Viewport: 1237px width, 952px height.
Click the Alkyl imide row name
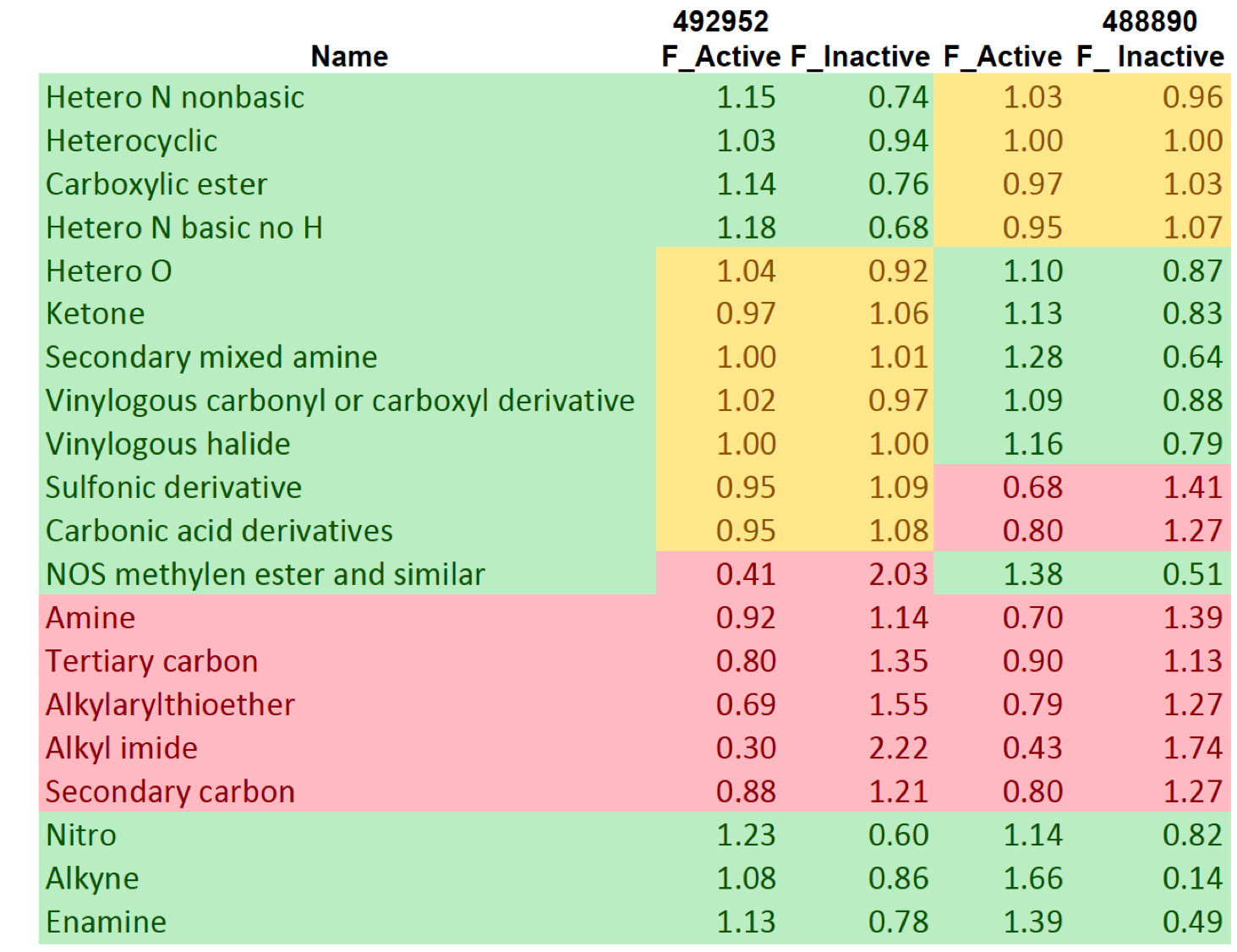tap(122, 748)
